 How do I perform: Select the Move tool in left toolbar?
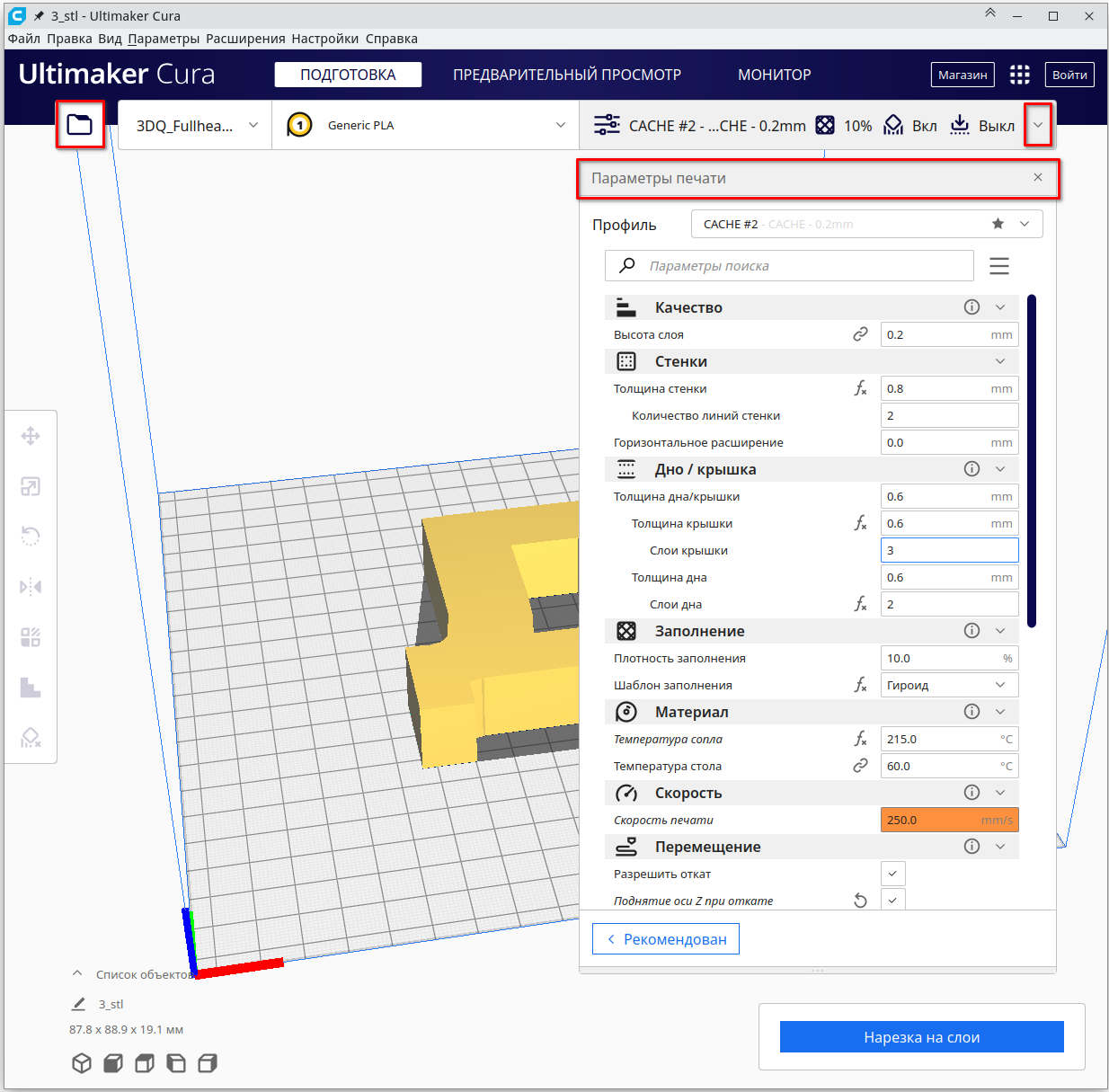[x=31, y=437]
